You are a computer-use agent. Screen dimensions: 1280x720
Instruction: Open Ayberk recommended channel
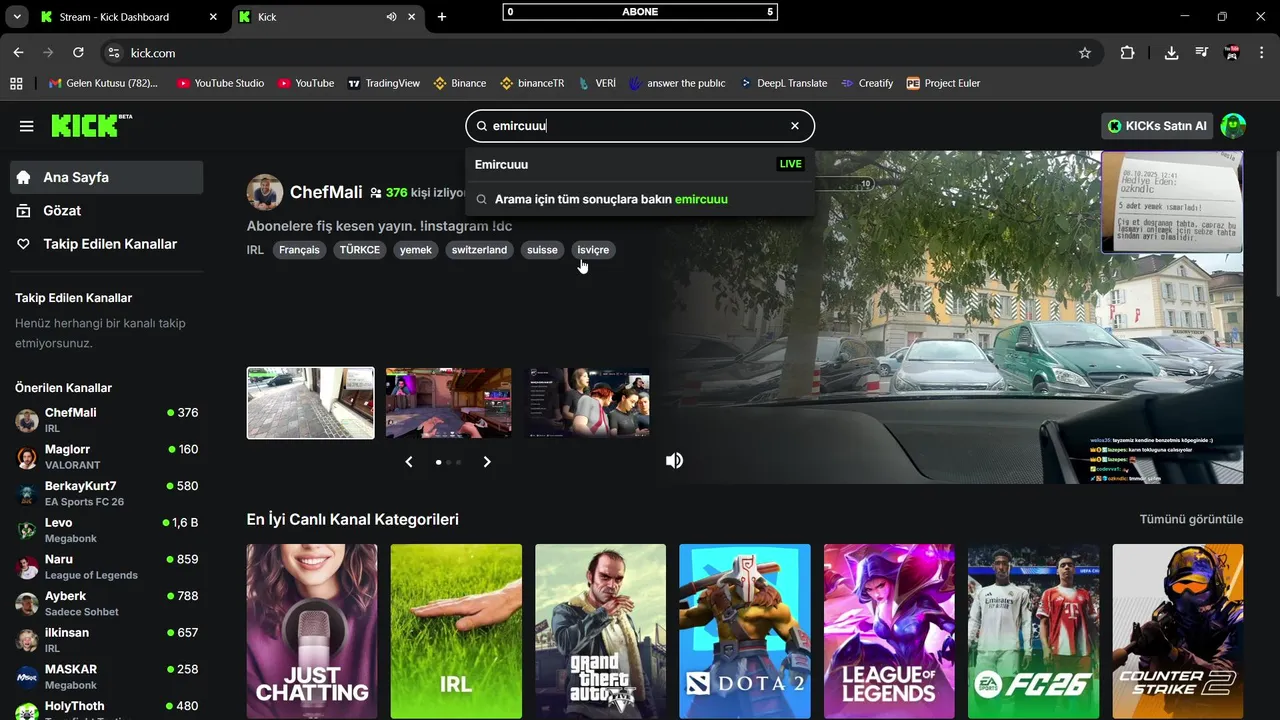pyautogui.click(x=106, y=603)
